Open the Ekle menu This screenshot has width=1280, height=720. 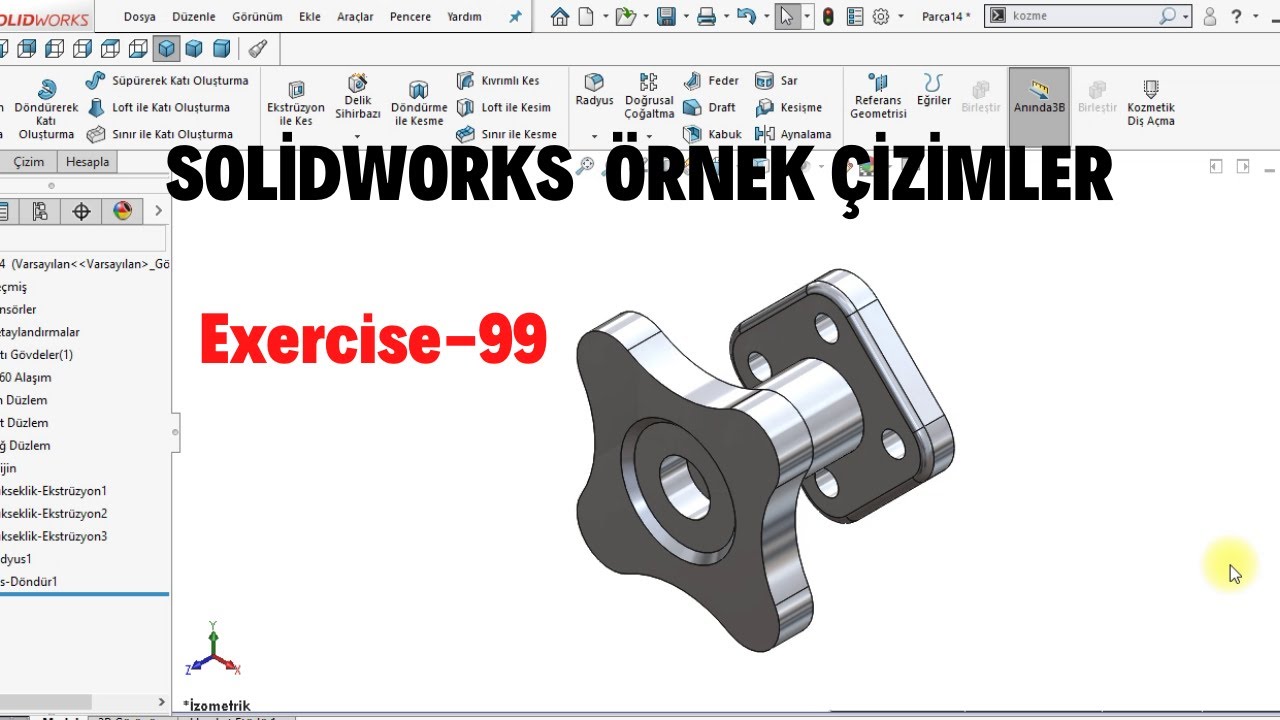click(310, 17)
